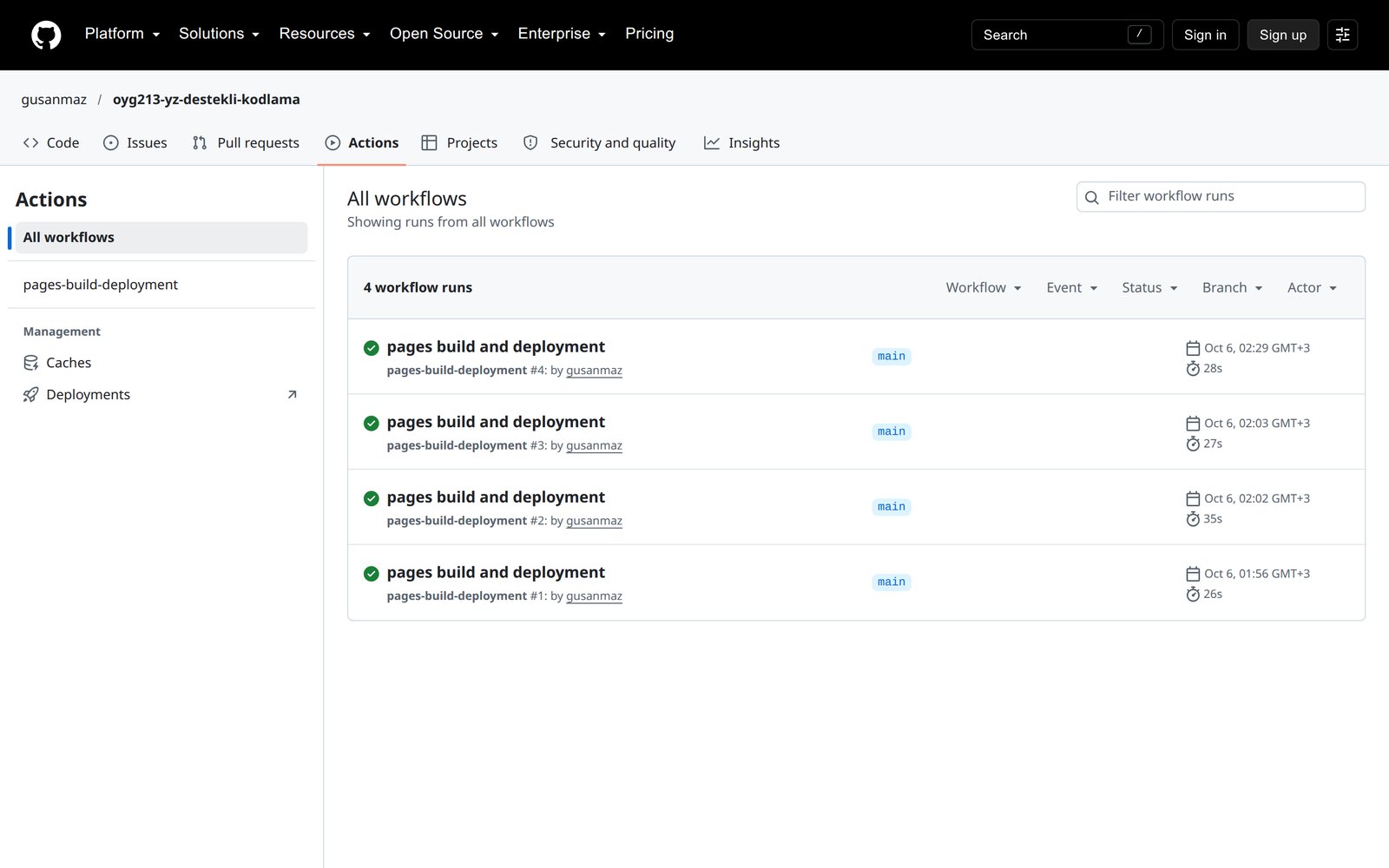
Task: Expand the Platform menu
Action: coord(122,34)
